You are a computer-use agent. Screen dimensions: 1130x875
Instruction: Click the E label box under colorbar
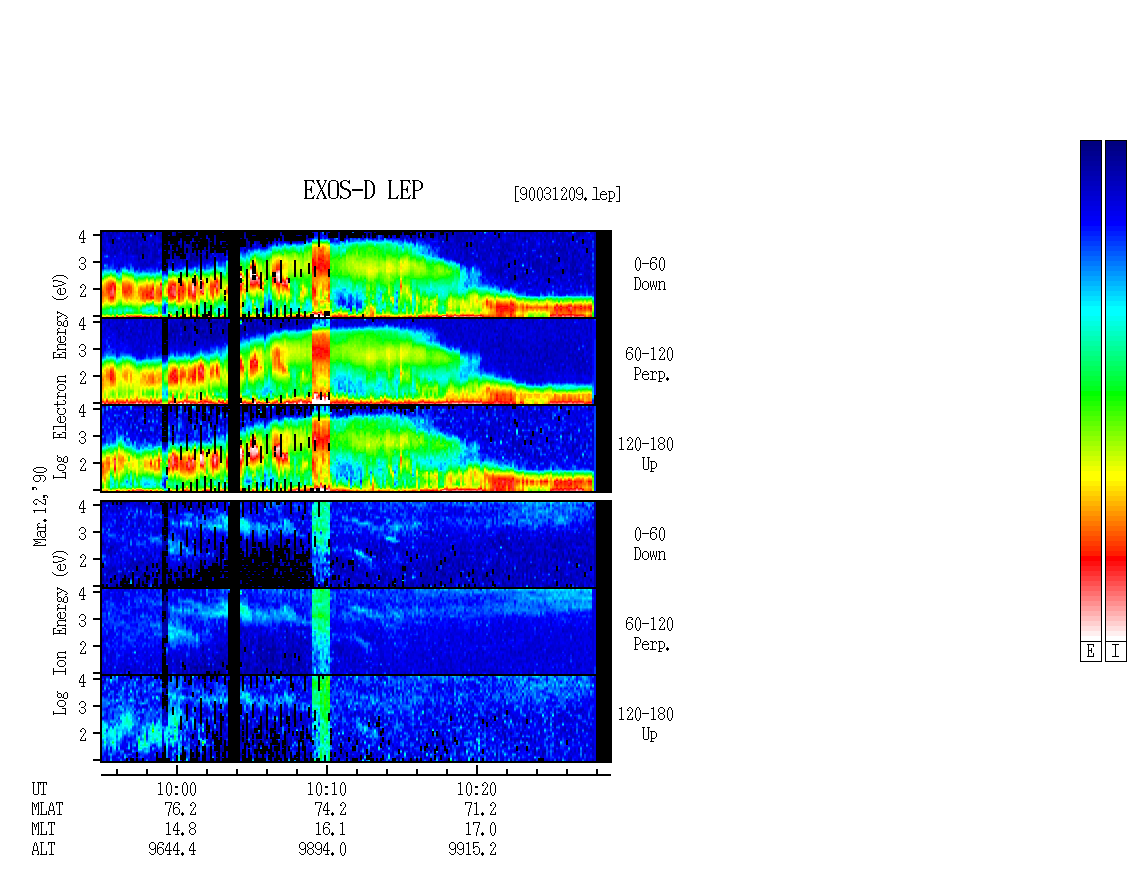(x=1090, y=652)
